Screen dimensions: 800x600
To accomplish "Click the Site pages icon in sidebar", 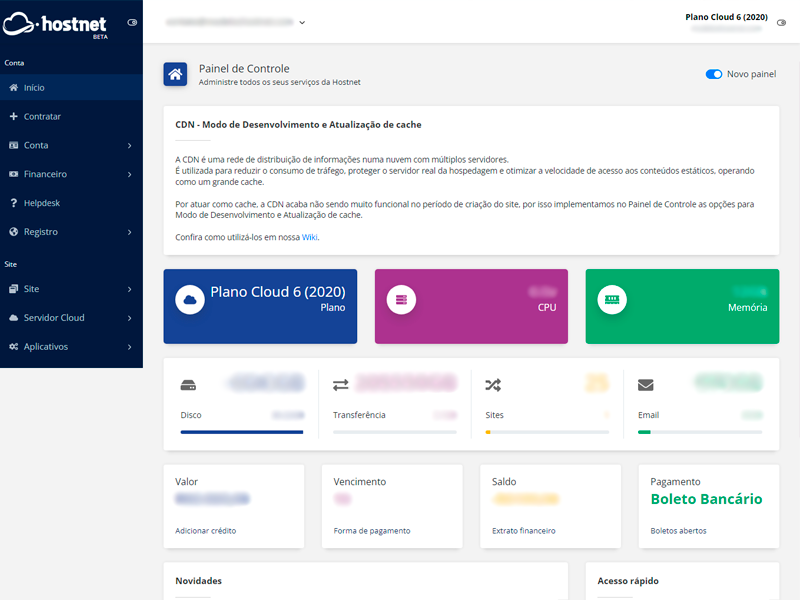I will (14, 289).
